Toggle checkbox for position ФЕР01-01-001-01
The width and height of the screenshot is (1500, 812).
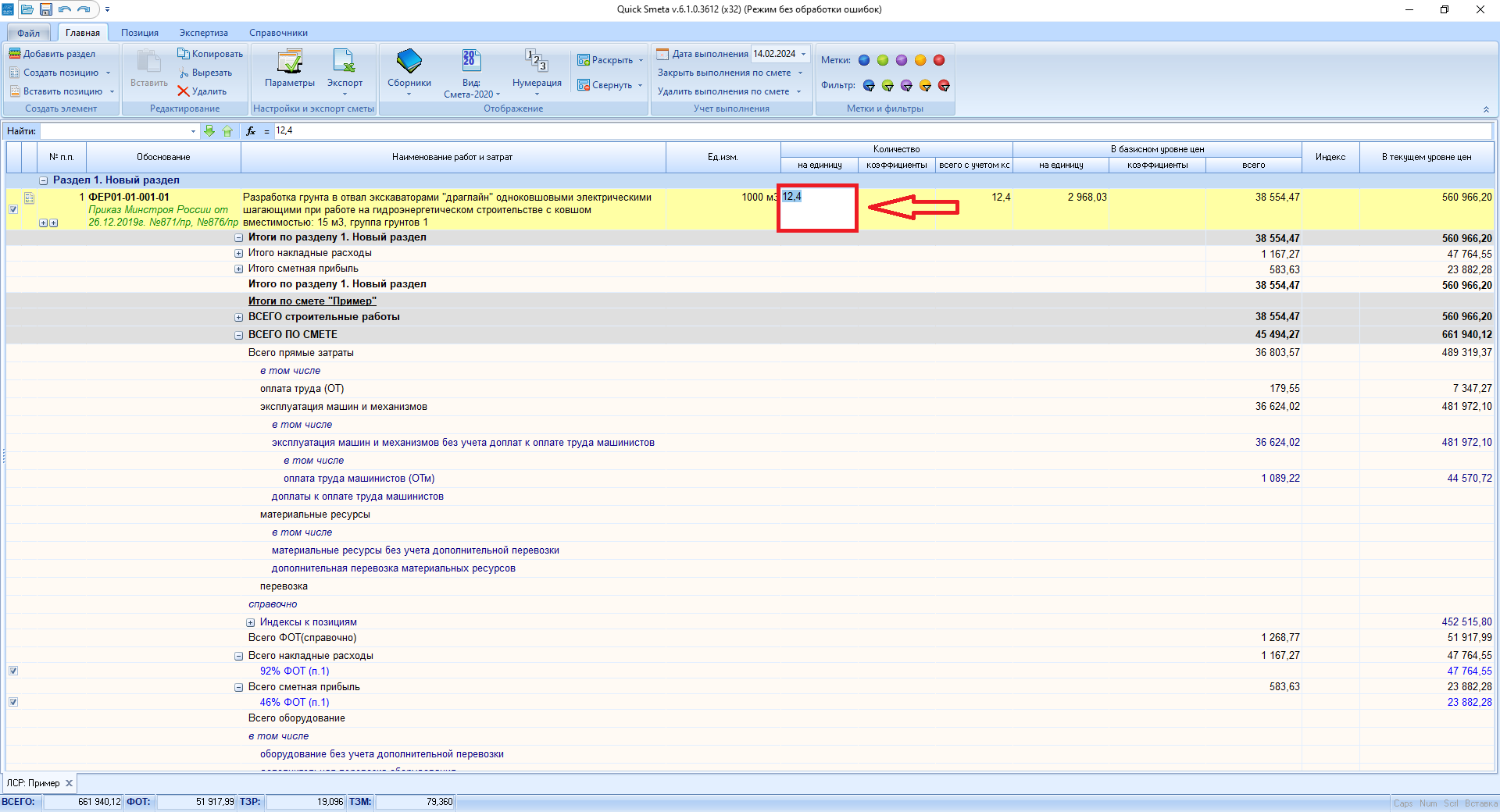coord(13,209)
